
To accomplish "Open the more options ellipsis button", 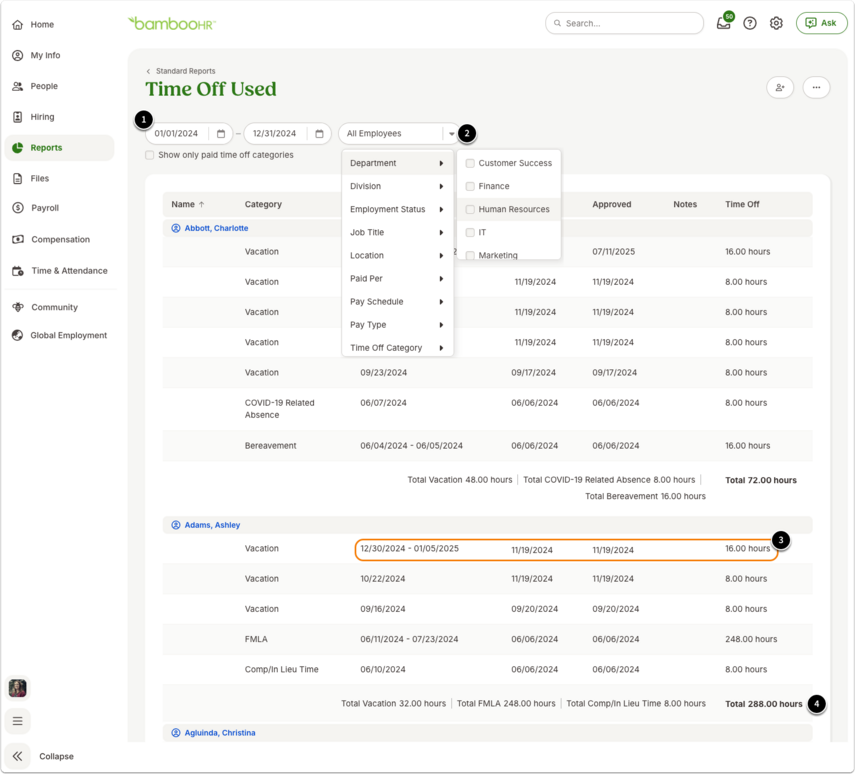I will click(x=816, y=87).
